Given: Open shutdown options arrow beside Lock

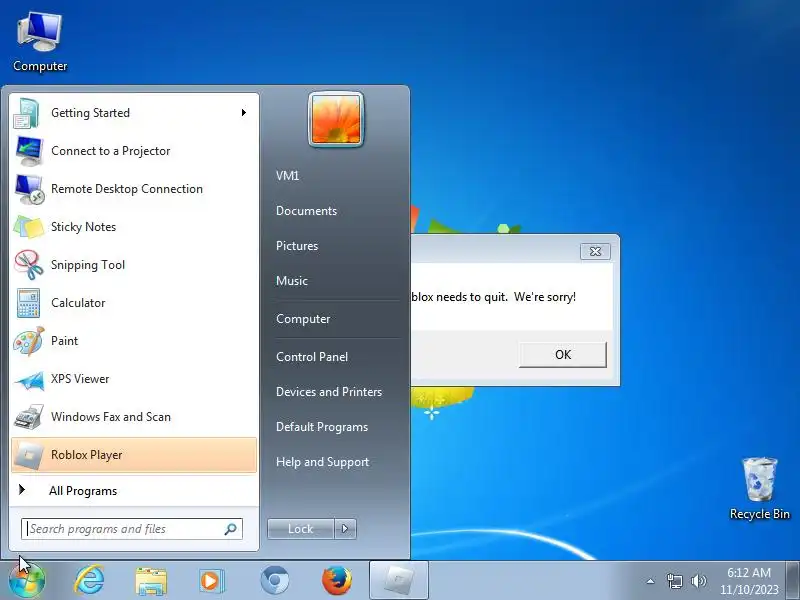Looking at the screenshot, I should [345, 529].
